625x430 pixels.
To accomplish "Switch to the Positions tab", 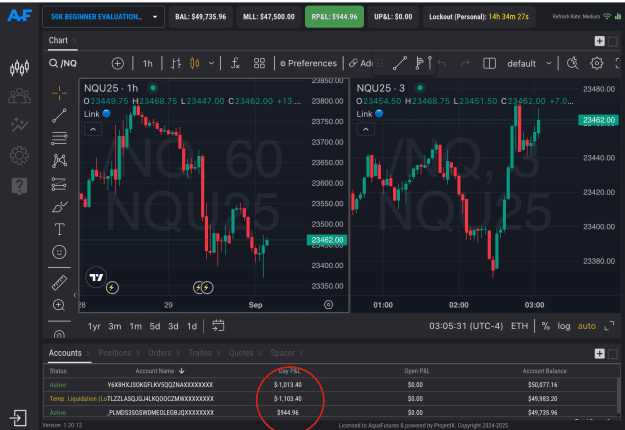I will coord(115,353).
